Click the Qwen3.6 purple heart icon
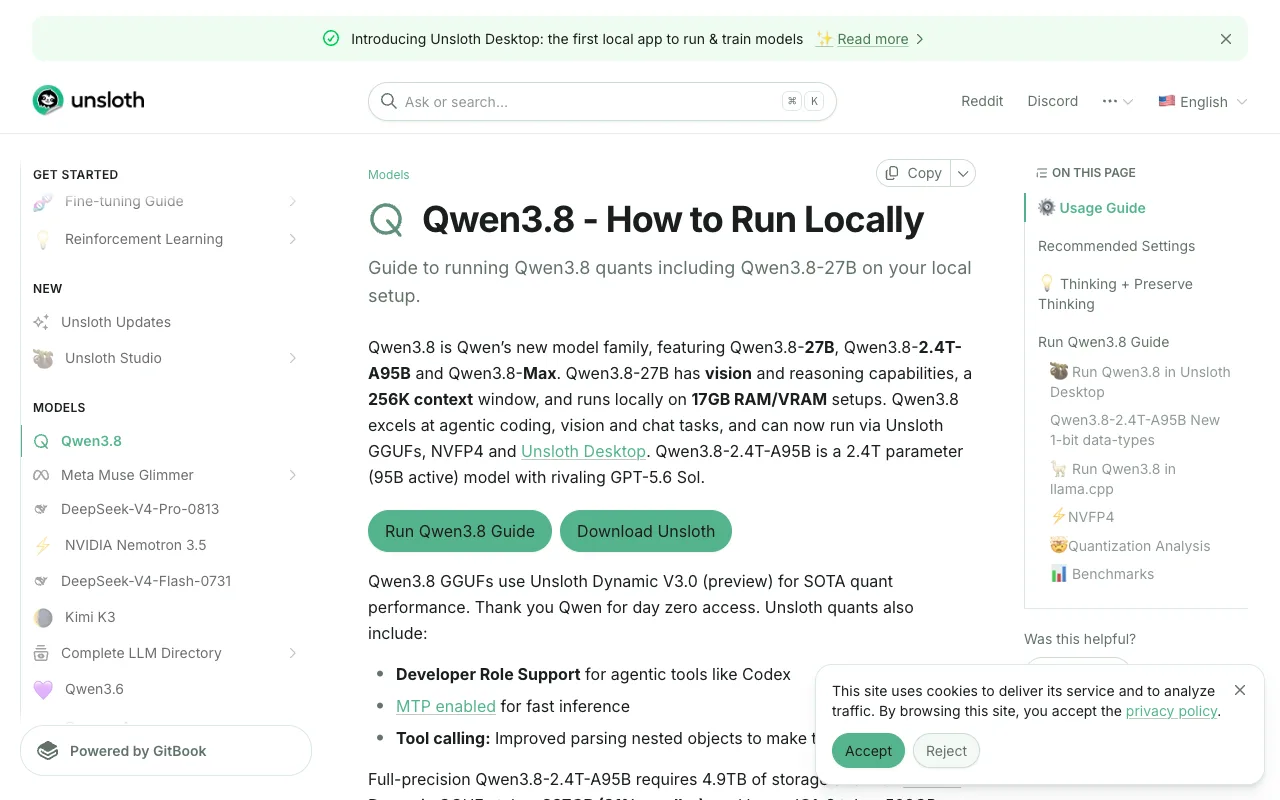1280x800 pixels. (43, 689)
